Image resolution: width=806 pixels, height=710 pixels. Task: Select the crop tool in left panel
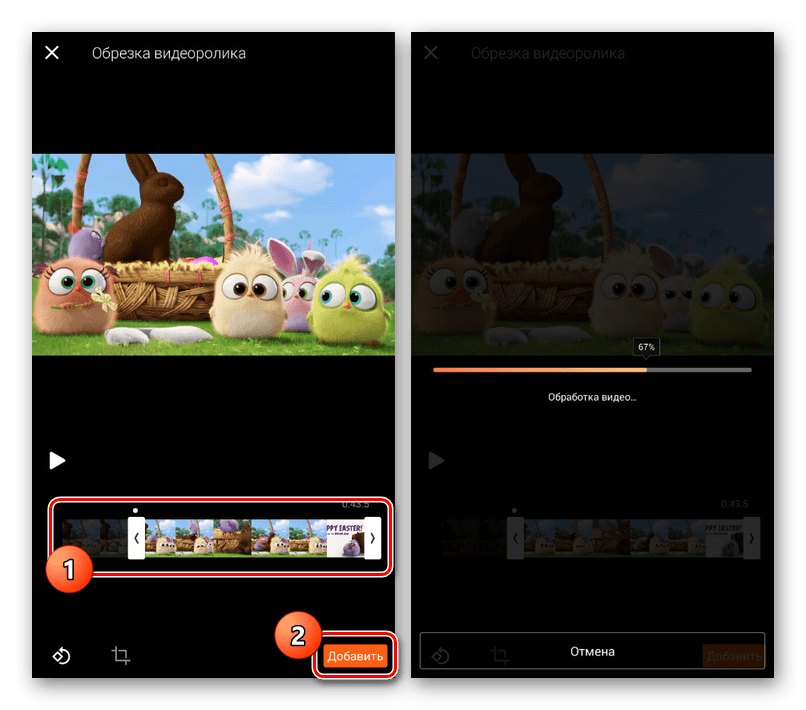click(x=121, y=656)
